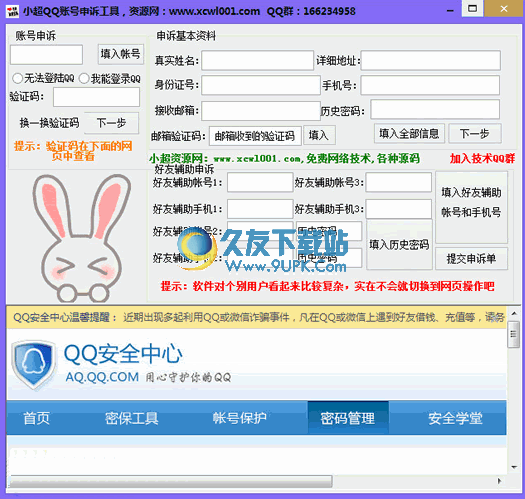525x499 pixels.
Task: Click the 小超资源网 www.xcw1001.com green link
Action: tap(284, 158)
